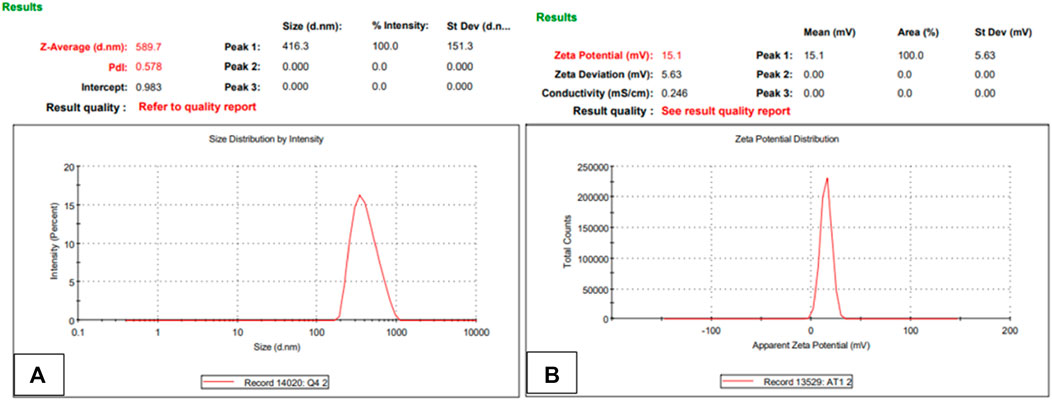Click the green 'Results' heading above zeta data

pyautogui.click(x=556, y=16)
